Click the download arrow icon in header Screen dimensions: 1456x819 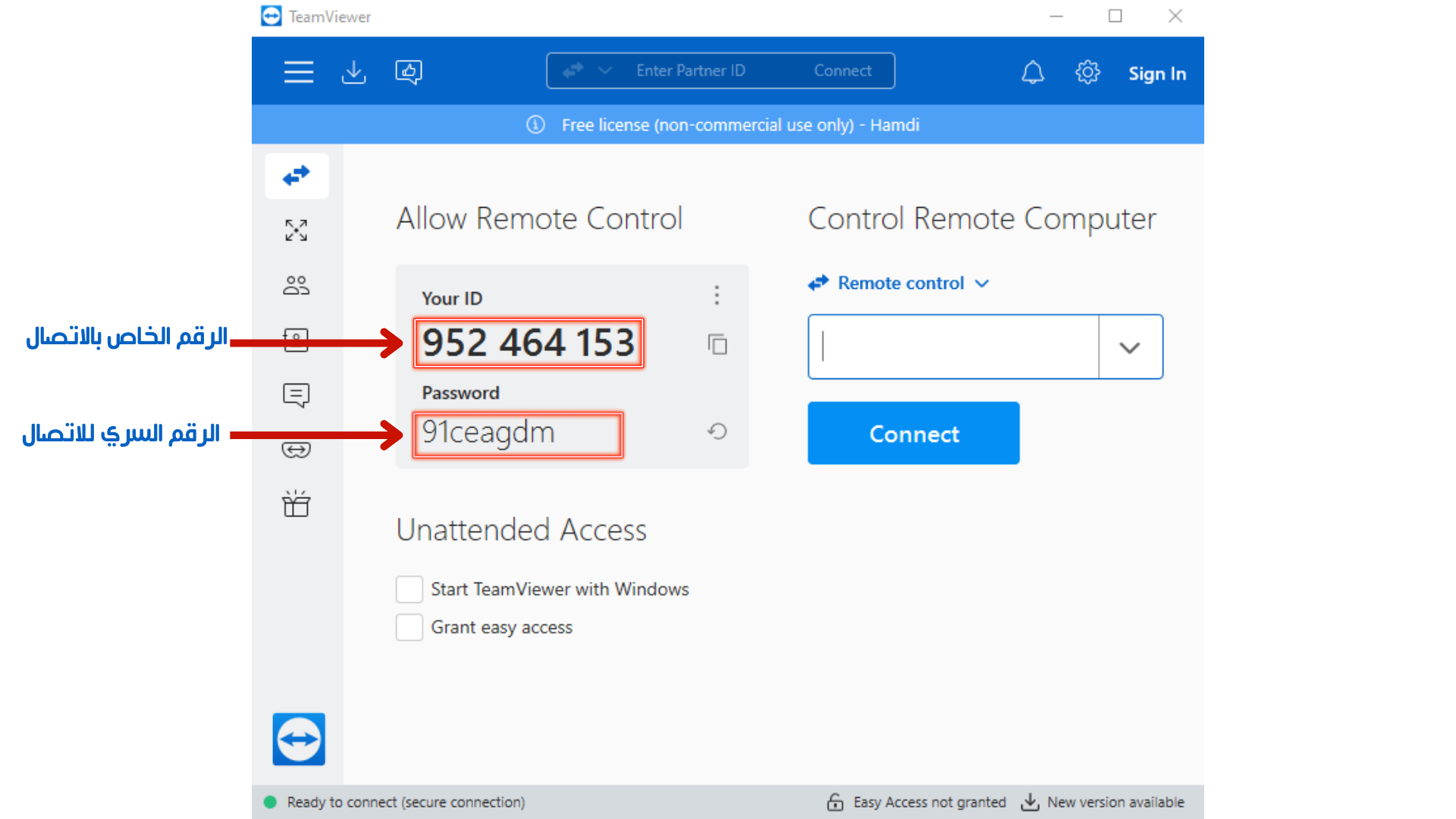click(x=353, y=72)
